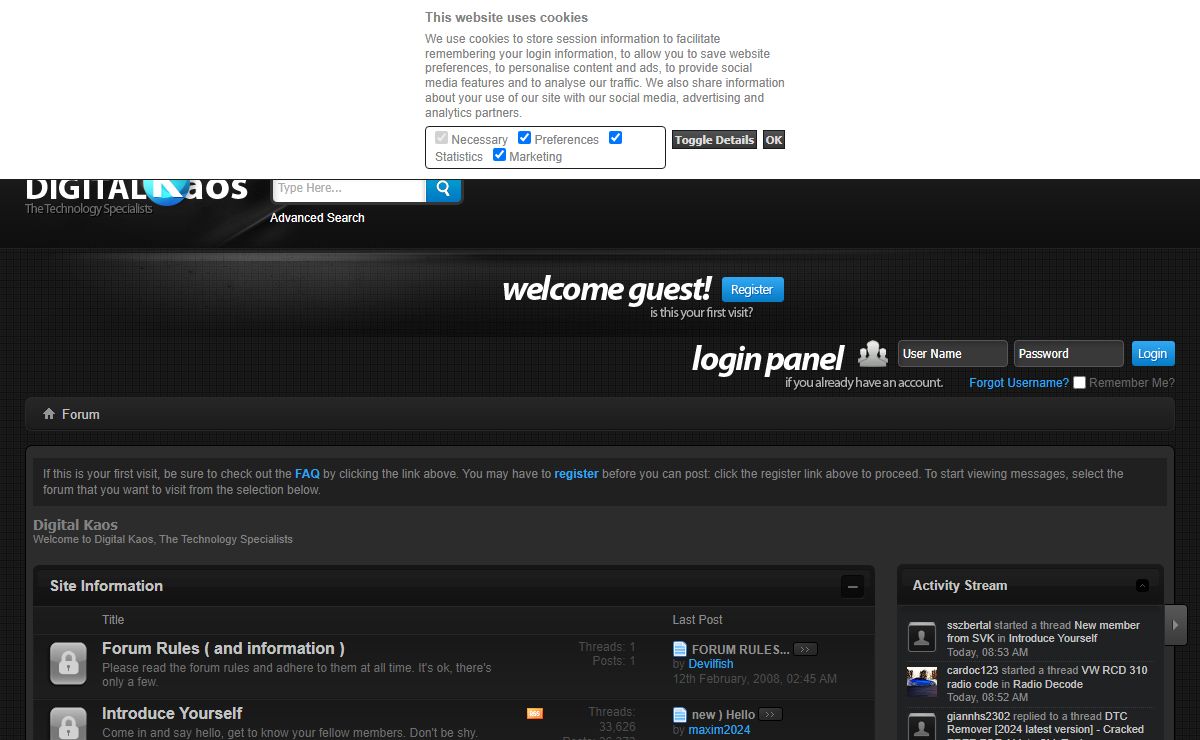Open the Advanced Search link
The image size is (1200, 740).
tap(317, 218)
